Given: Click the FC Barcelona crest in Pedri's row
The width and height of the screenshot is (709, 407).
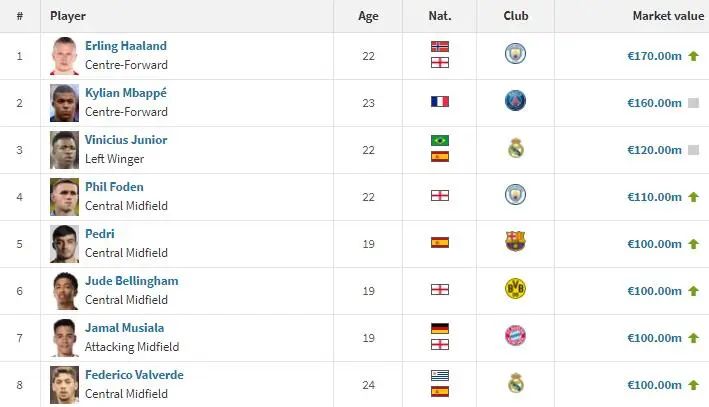Looking at the screenshot, I should click(515, 242).
